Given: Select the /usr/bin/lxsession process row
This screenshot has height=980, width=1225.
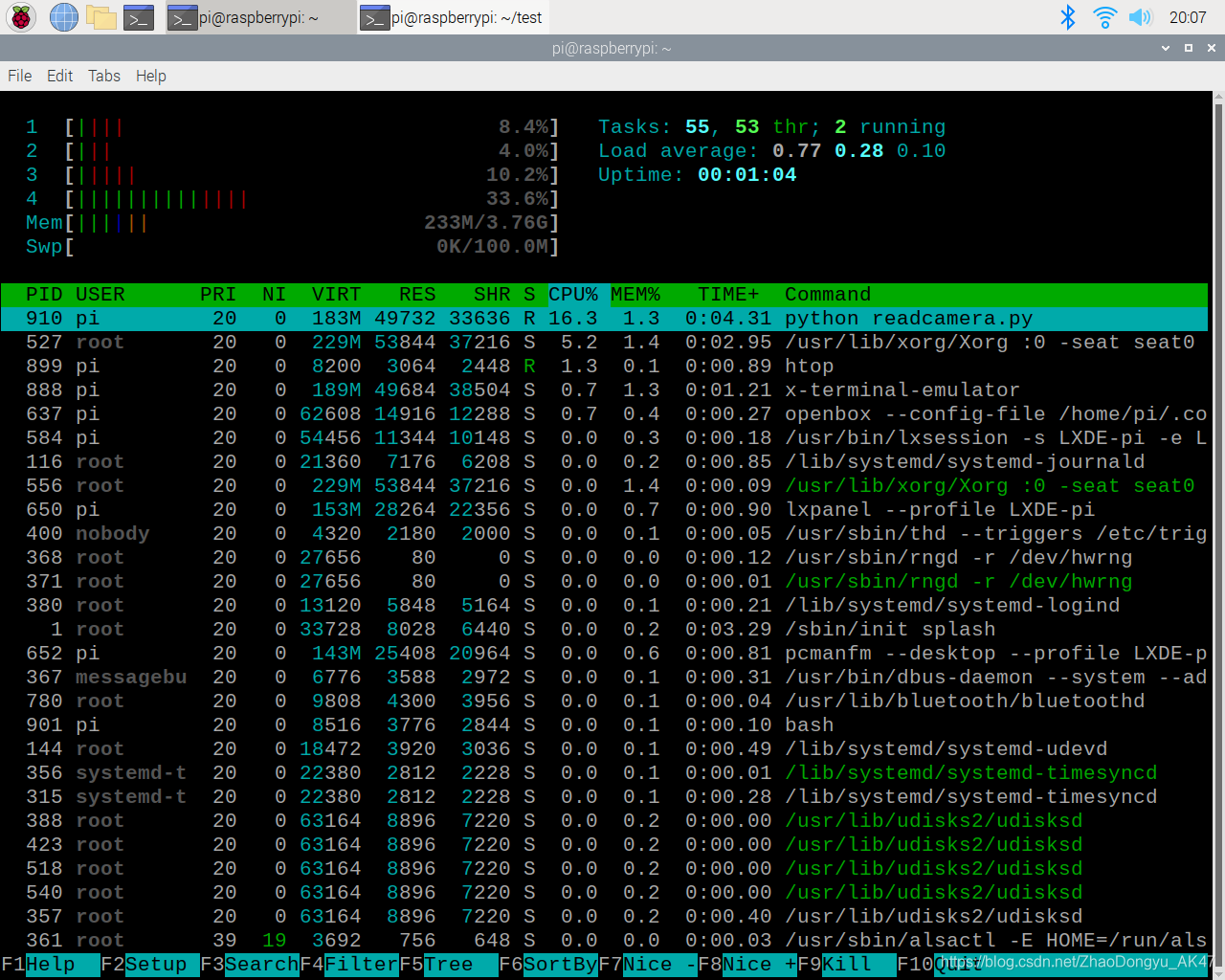Looking at the screenshot, I should 604,438.
